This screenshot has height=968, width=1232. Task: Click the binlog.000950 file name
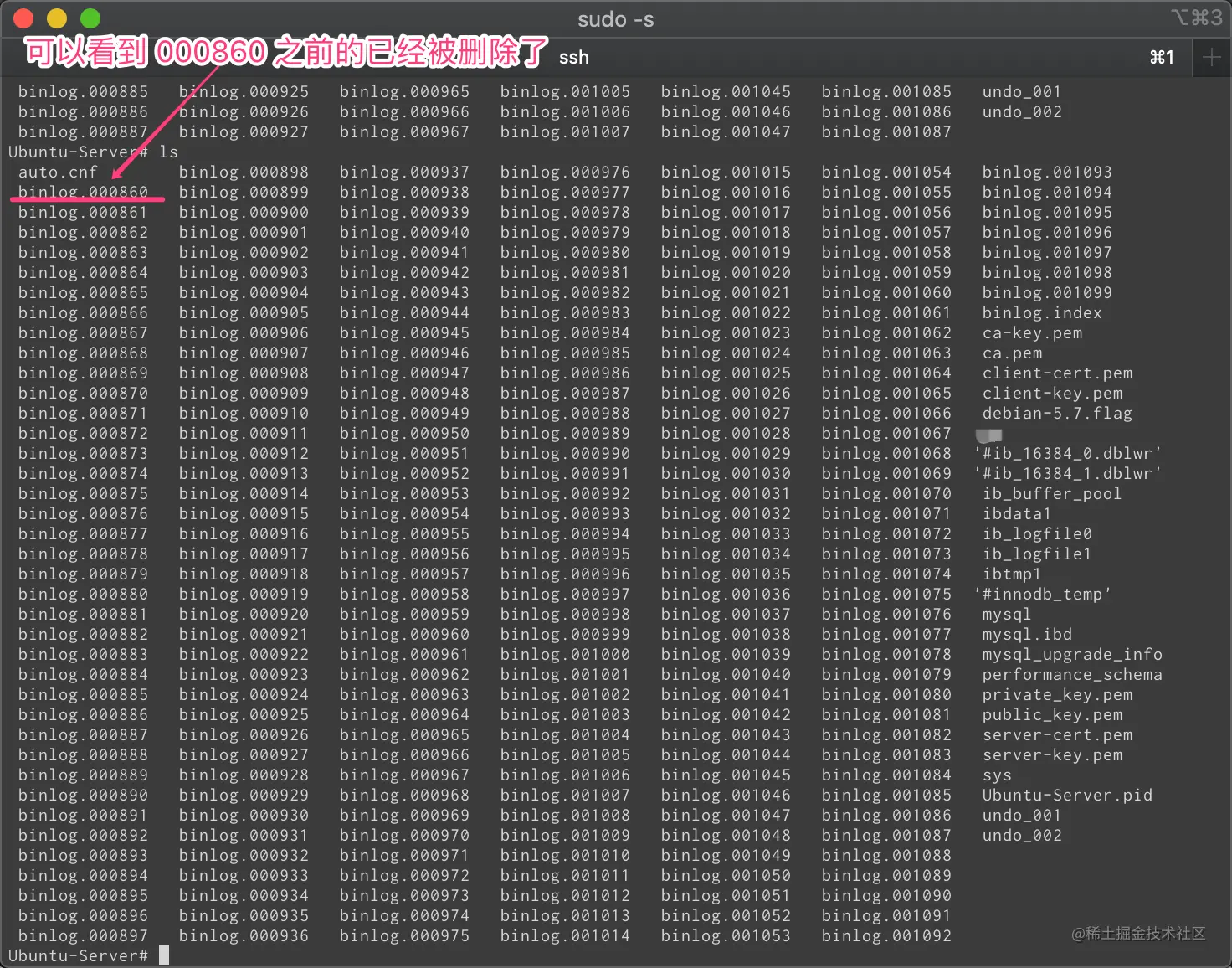[404, 433]
